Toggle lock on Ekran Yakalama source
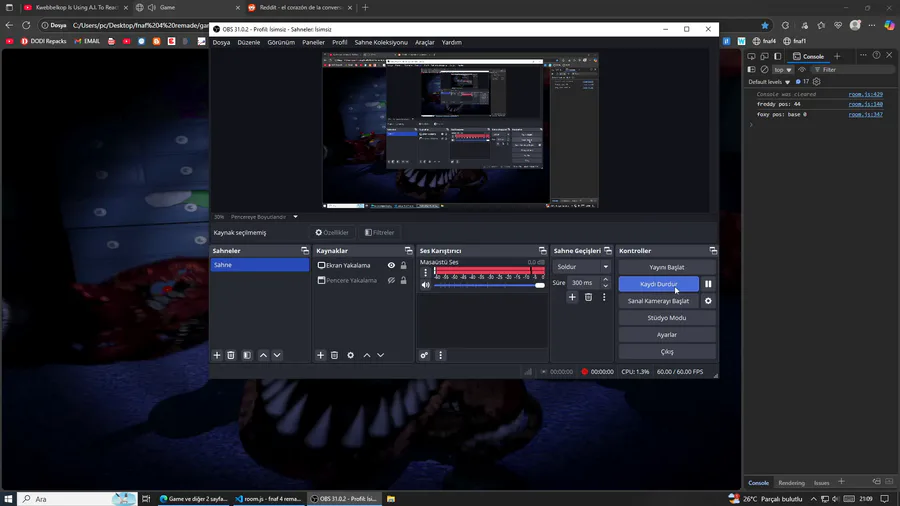 pos(404,266)
